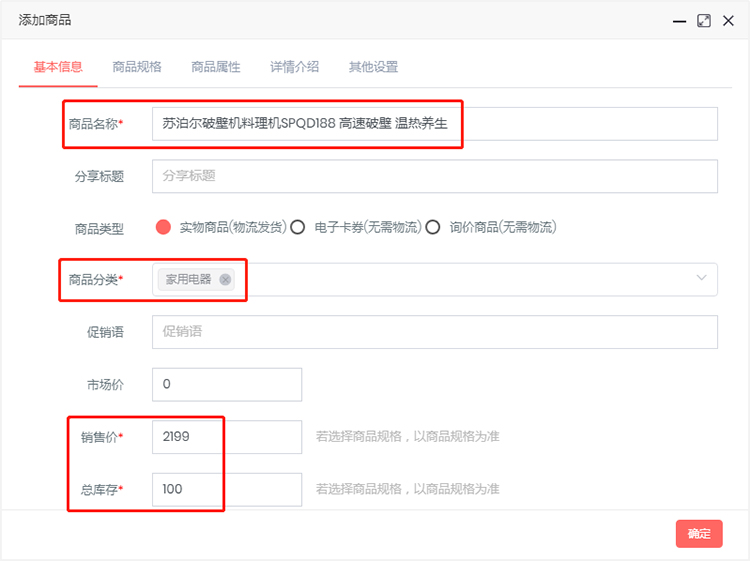Open the 商品规格 tab

click(137, 66)
